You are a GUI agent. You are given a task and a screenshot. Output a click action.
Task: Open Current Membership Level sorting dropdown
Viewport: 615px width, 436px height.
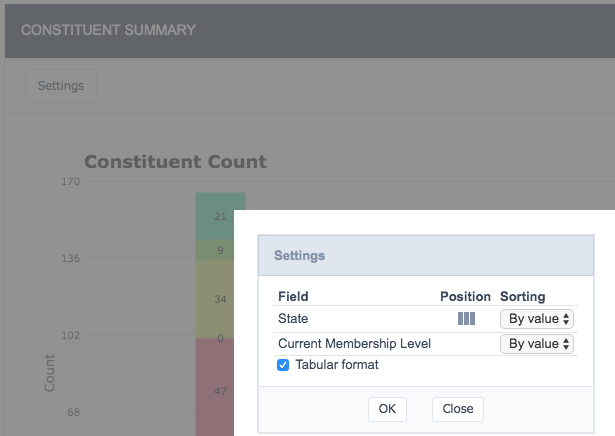point(537,344)
